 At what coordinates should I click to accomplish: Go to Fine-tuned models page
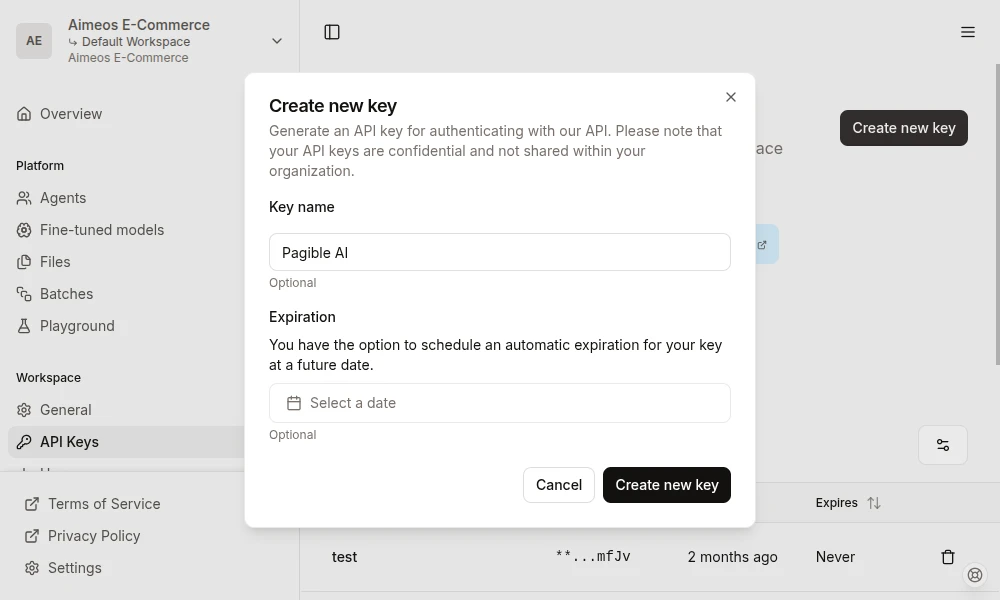[101, 230]
